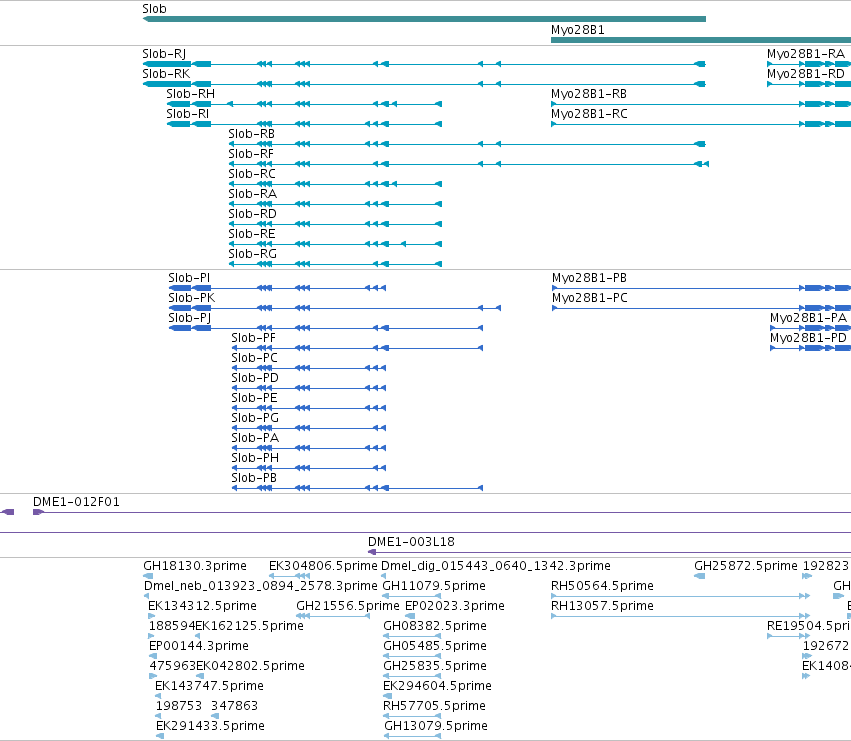Select the 188594 EST label
Image resolution: width=851 pixels, height=741 pixels.
[172, 626]
